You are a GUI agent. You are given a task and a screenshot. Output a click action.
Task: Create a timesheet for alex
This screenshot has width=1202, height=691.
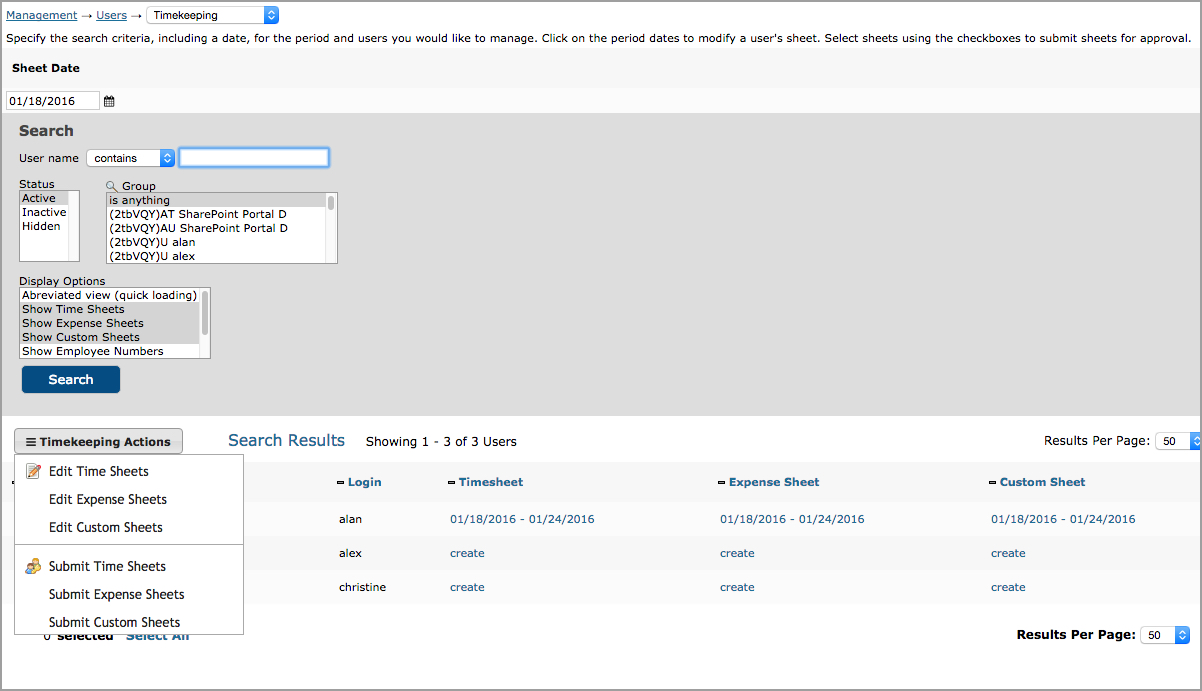[x=467, y=553]
